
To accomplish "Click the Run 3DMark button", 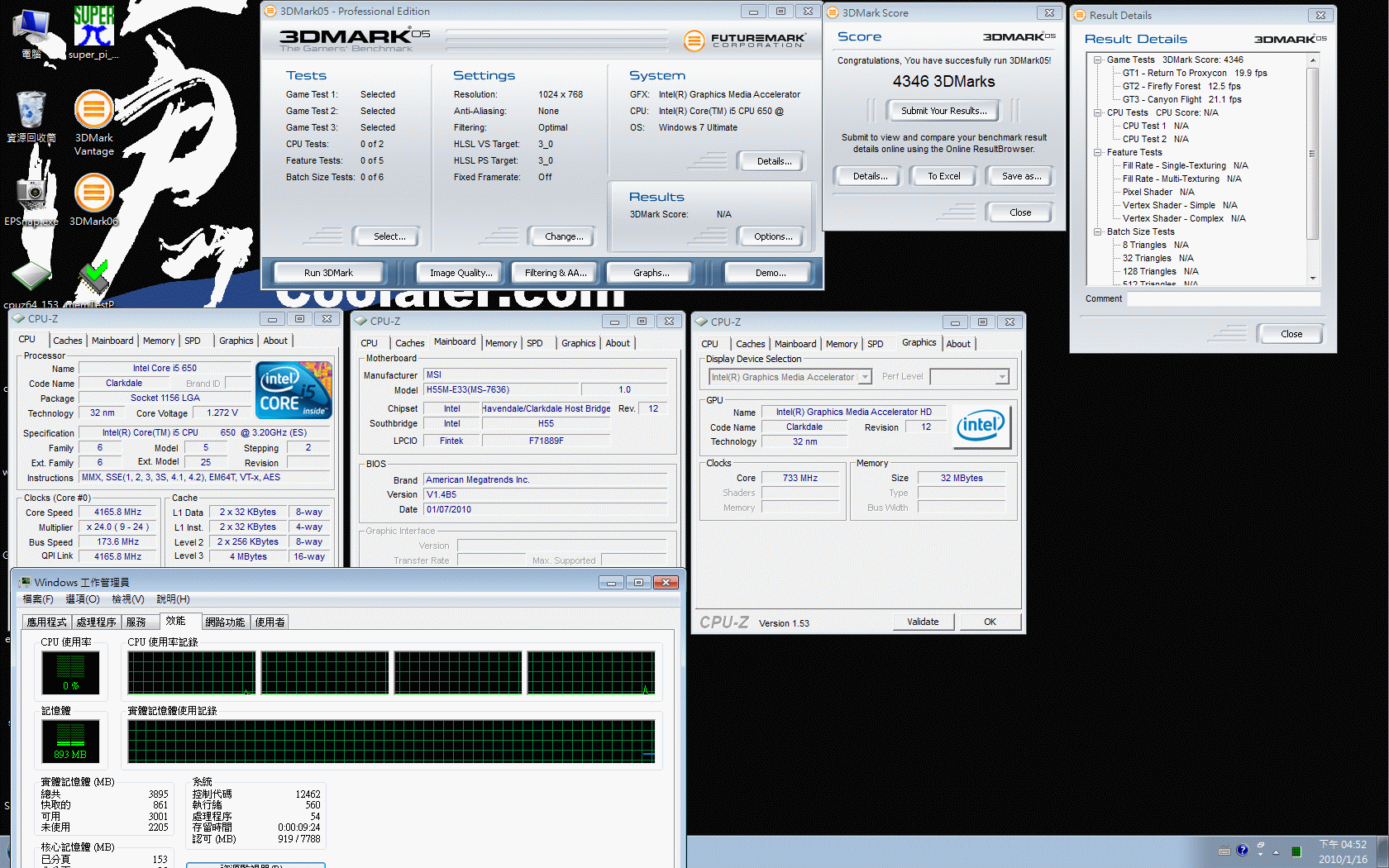I will click(328, 273).
